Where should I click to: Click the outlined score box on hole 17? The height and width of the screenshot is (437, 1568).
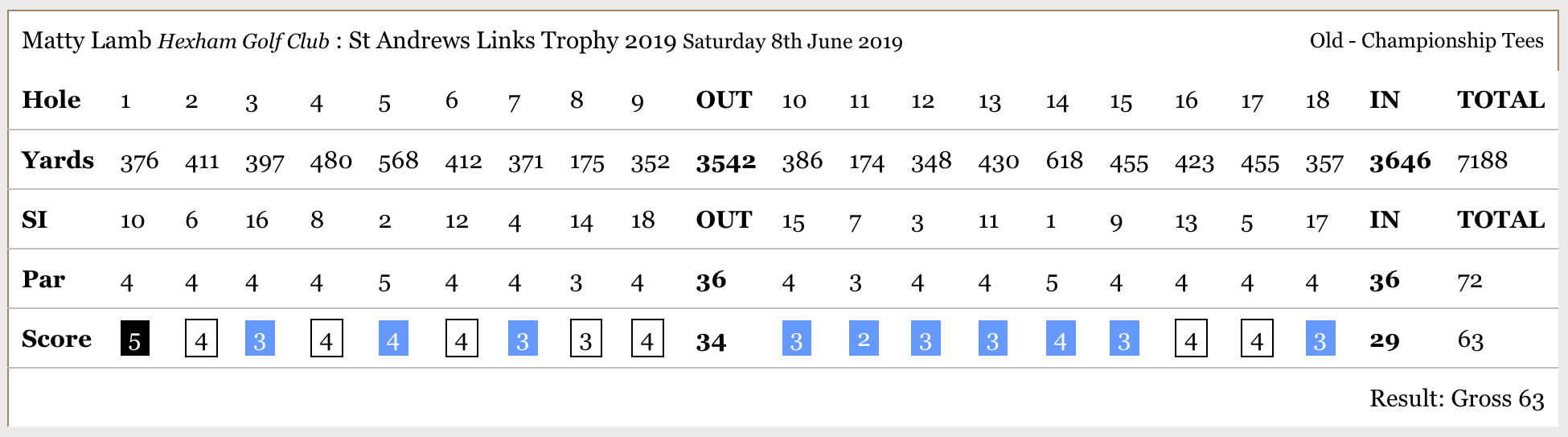pyautogui.click(x=1257, y=338)
